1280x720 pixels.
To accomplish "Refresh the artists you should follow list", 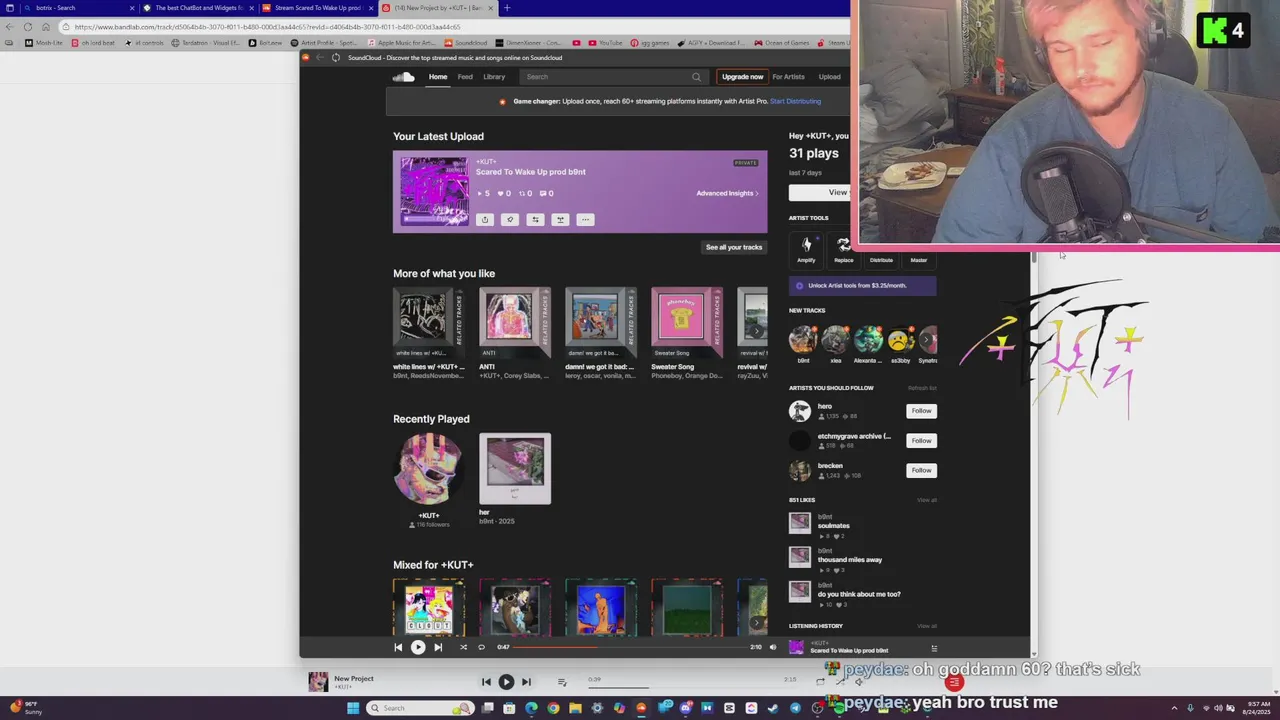I will pyautogui.click(x=922, y=388).
